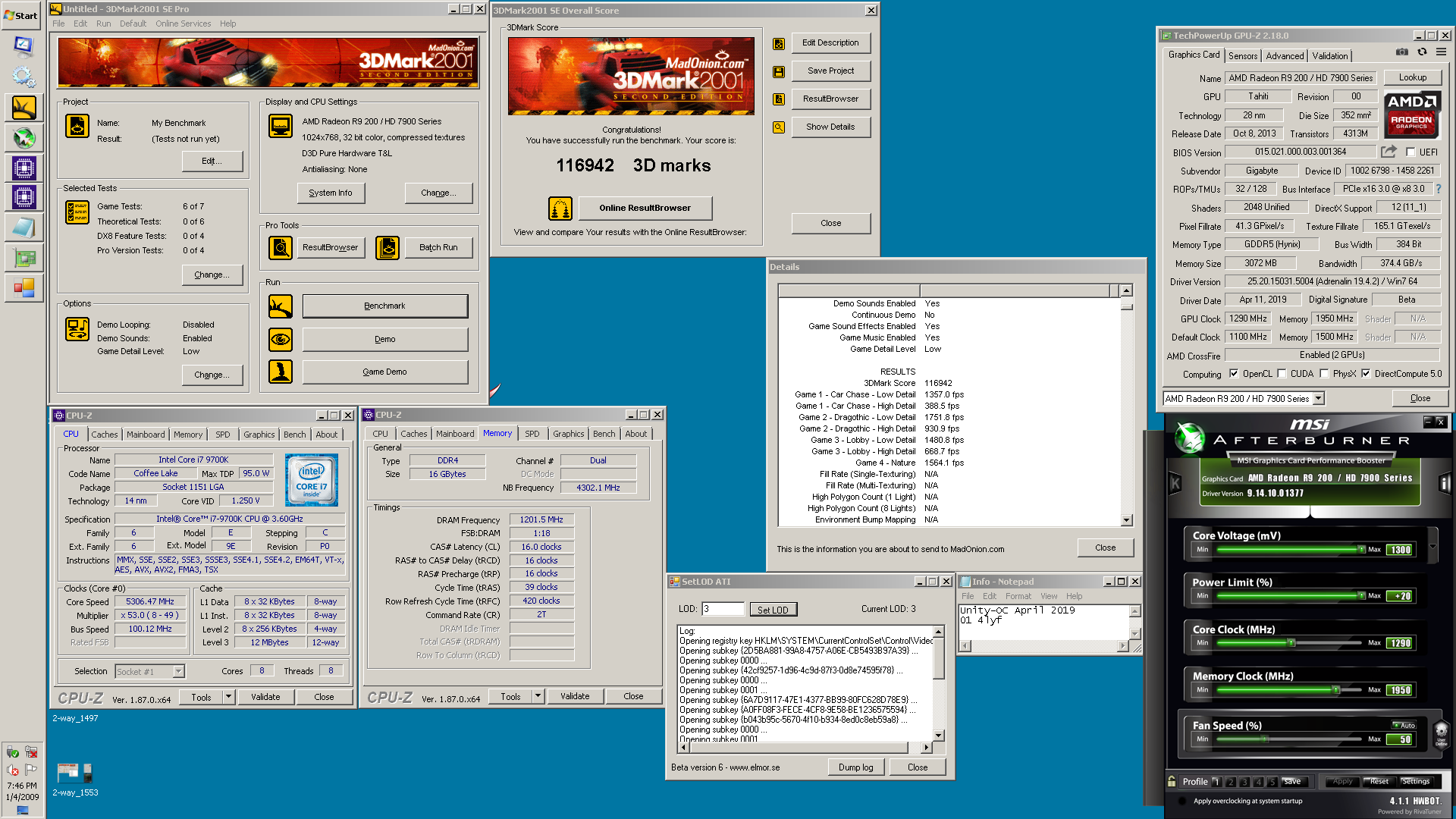Click the Options demo settings icon
This screenshot has width=1456, height=819.
77,329
